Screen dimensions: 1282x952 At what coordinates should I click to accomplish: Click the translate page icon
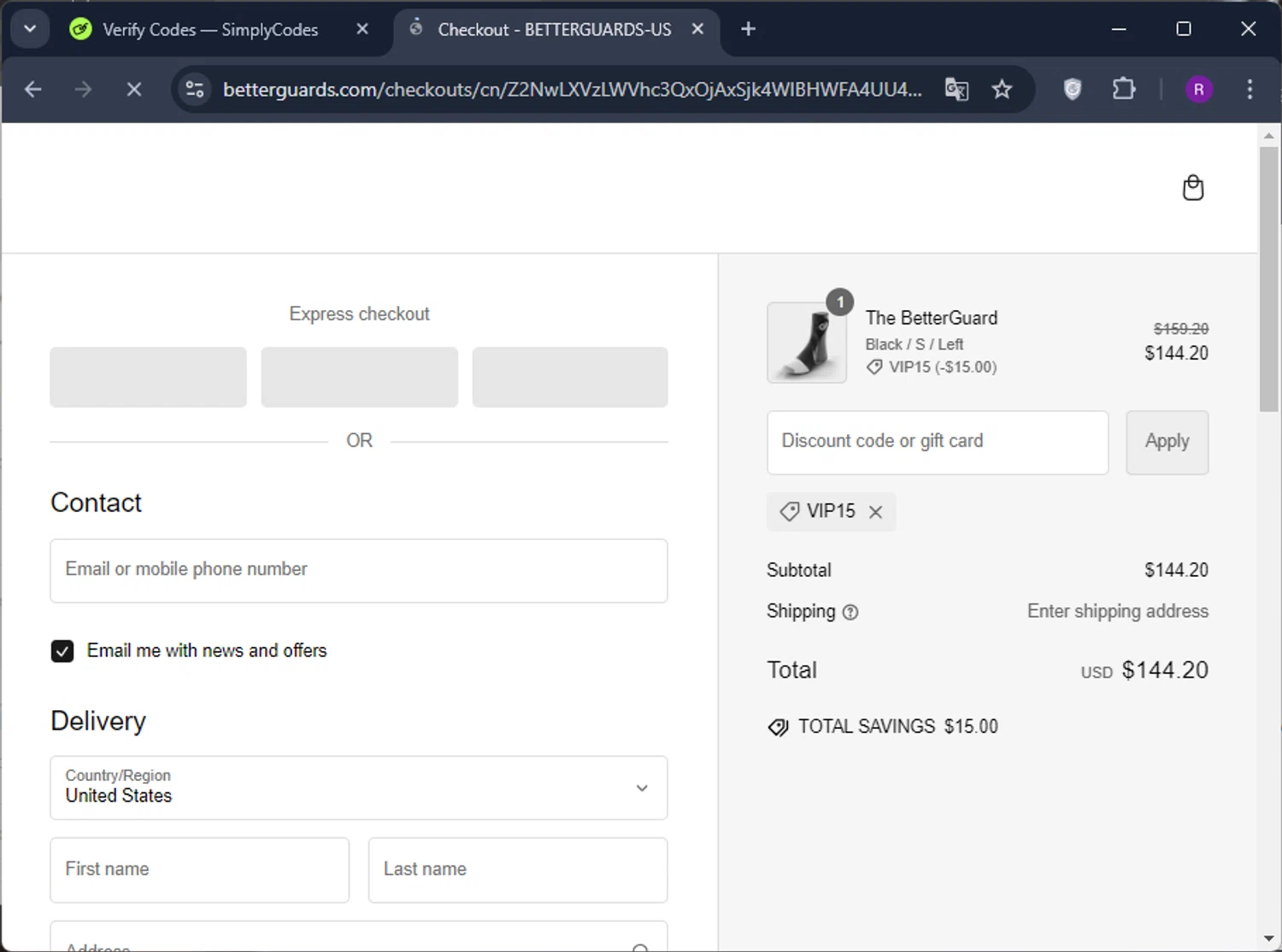(x=956, y=89)
